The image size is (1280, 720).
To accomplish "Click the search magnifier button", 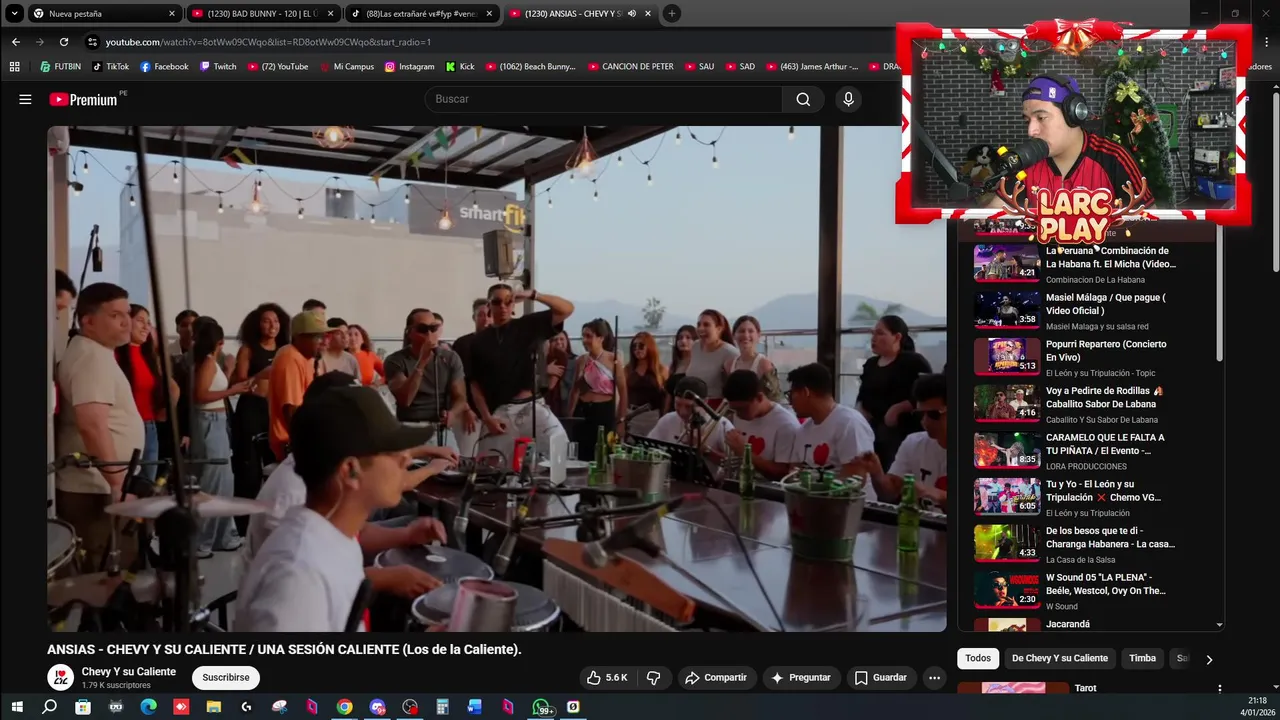I will tap(803, 99).
